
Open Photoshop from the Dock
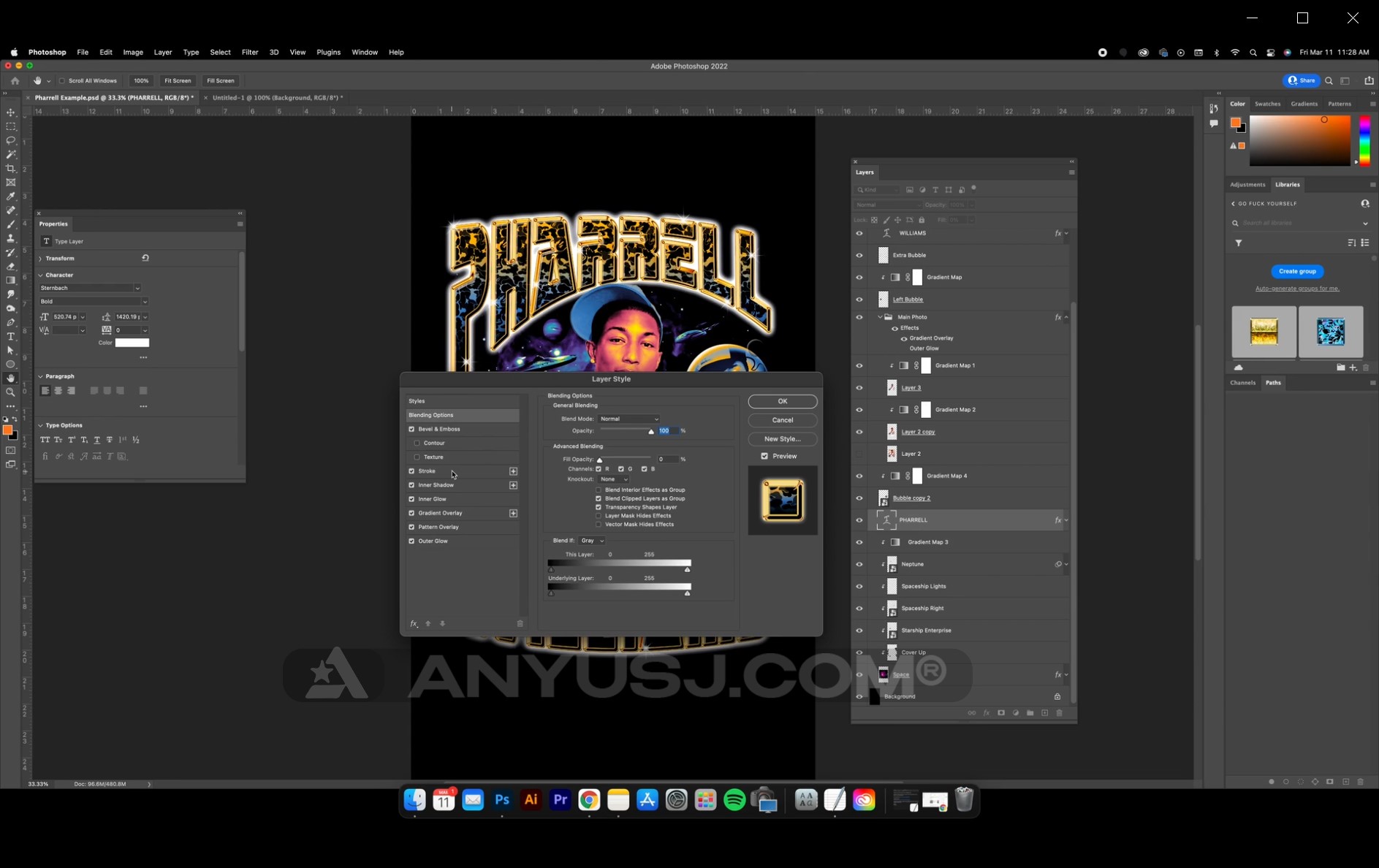point(502,800)
